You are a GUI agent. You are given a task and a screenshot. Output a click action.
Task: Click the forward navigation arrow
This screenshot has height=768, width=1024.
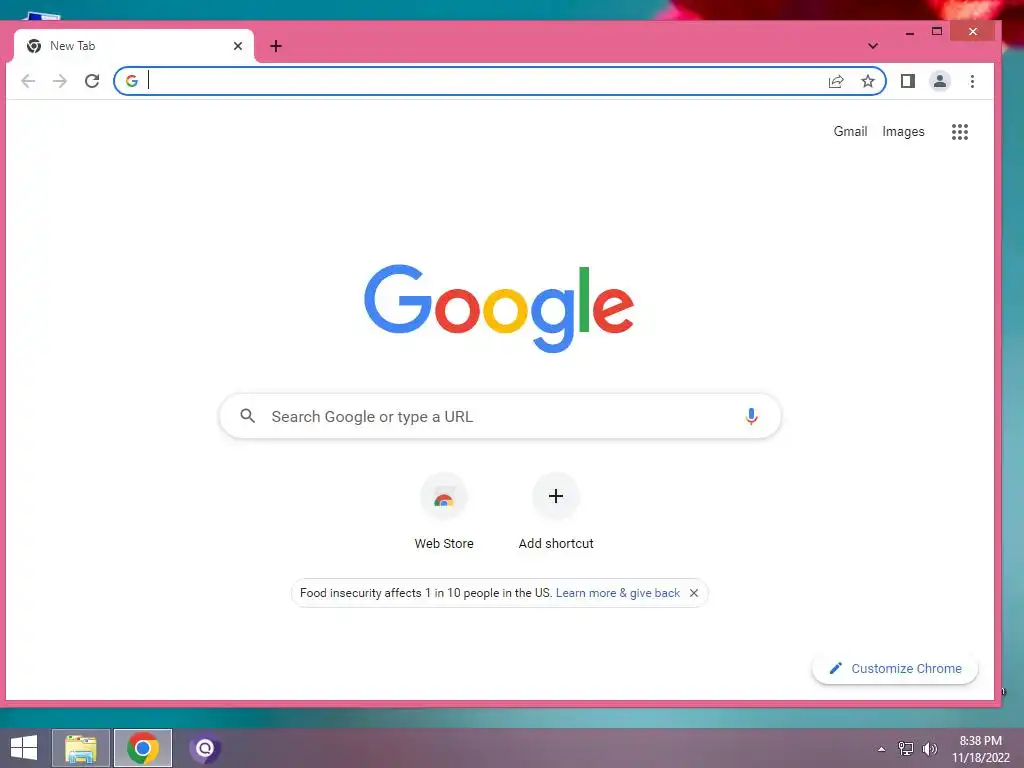tap(60, 81)
